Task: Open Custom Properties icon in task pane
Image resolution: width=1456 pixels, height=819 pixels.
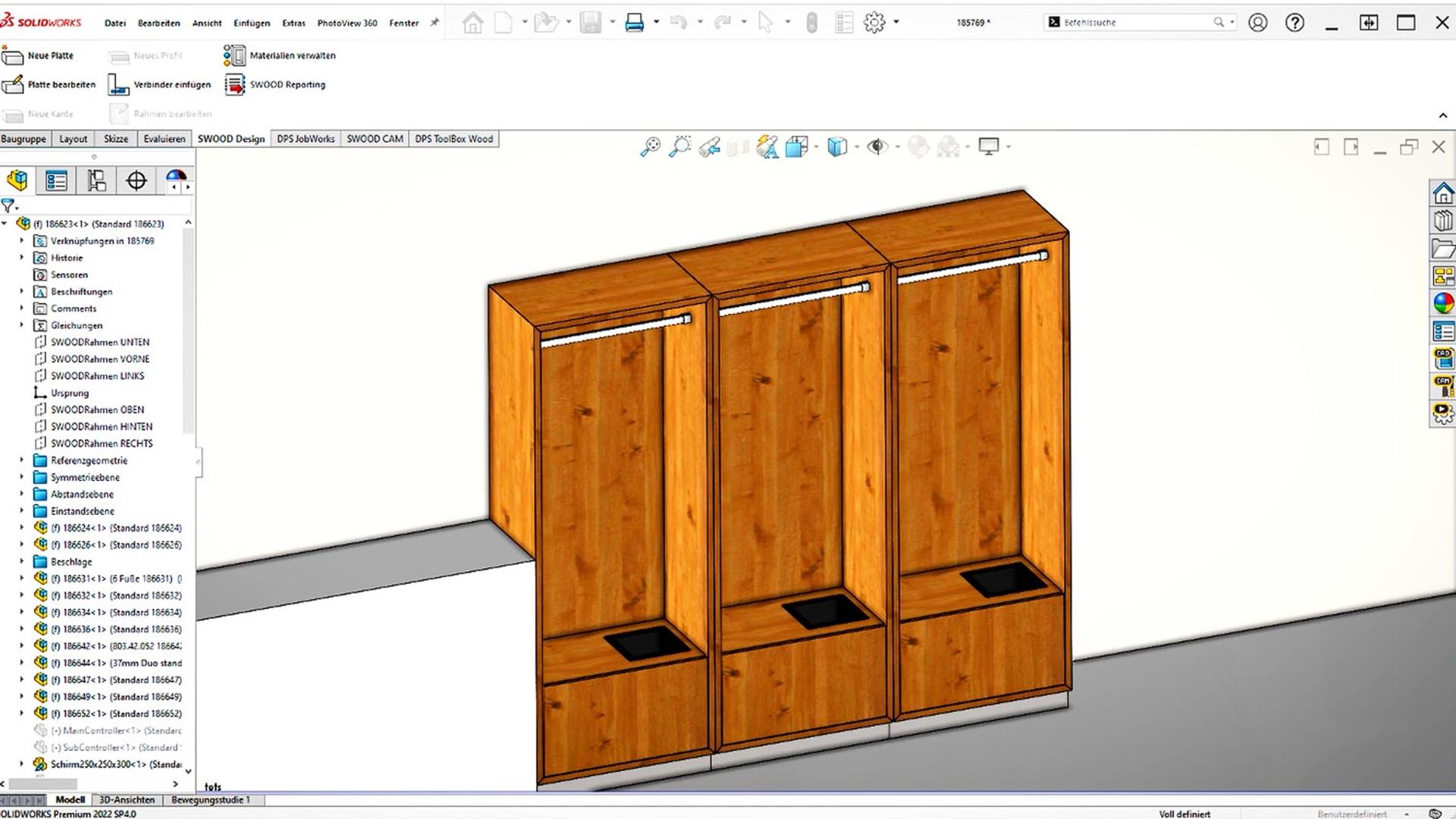Action: click(x=1443, y=331)
